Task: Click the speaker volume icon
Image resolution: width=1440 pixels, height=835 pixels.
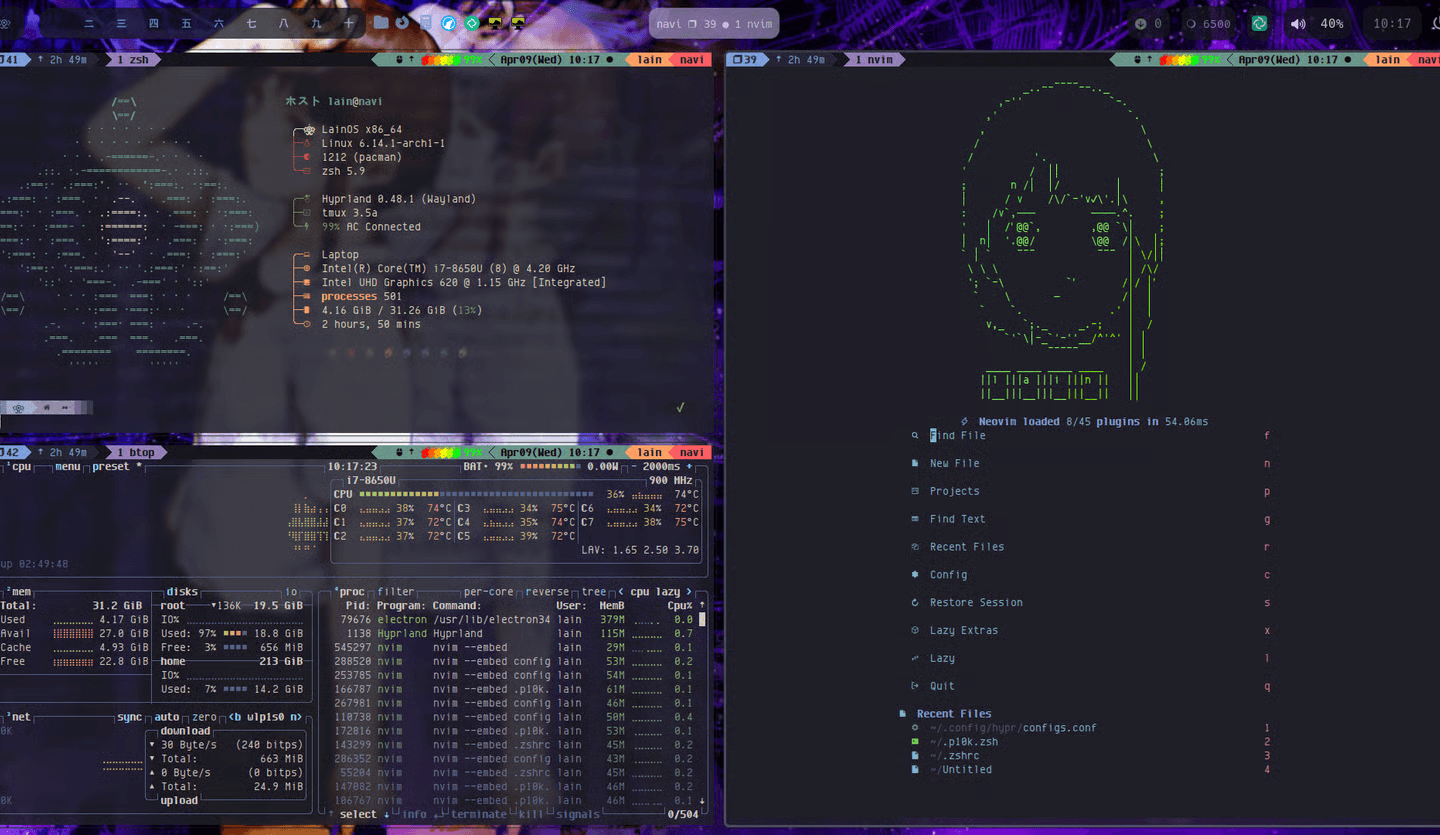Action: click(x=1298, y=23)
